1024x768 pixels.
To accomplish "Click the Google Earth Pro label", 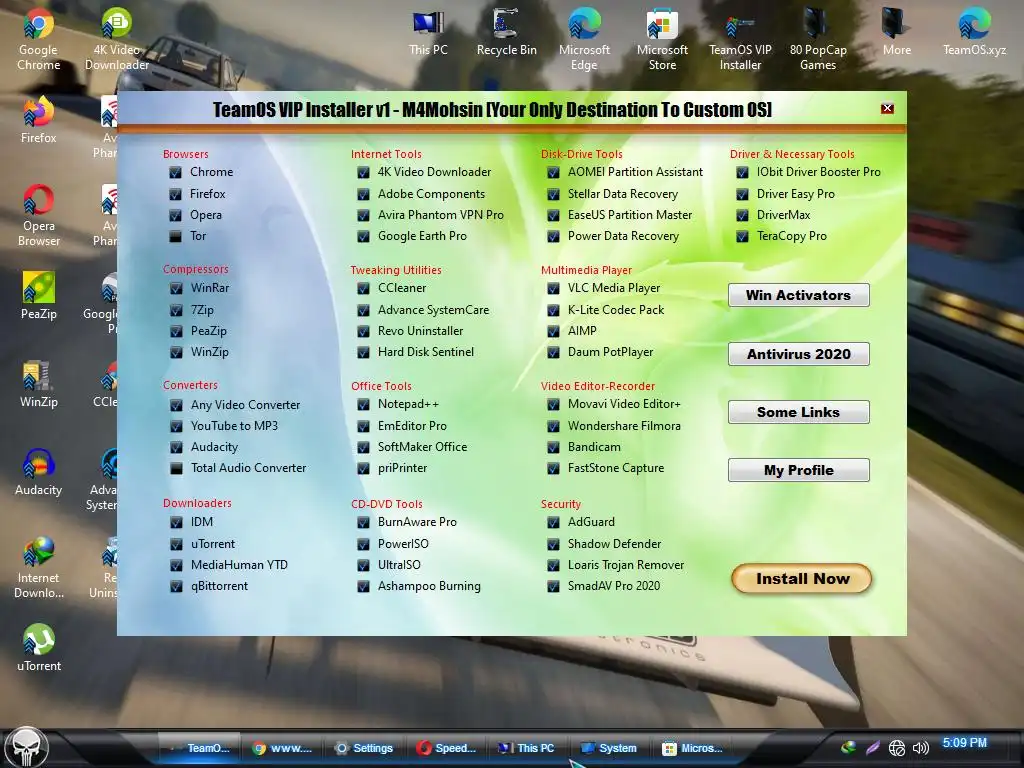I will click(422, 236).
